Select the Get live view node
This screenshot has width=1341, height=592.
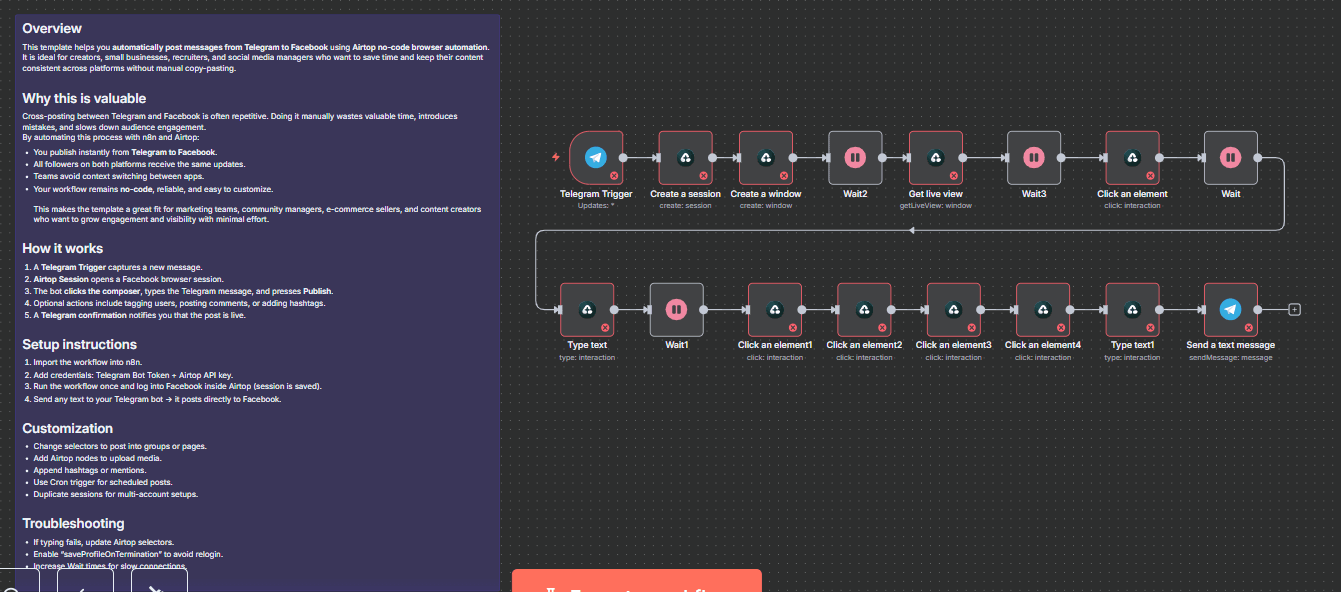pos(935,157)
